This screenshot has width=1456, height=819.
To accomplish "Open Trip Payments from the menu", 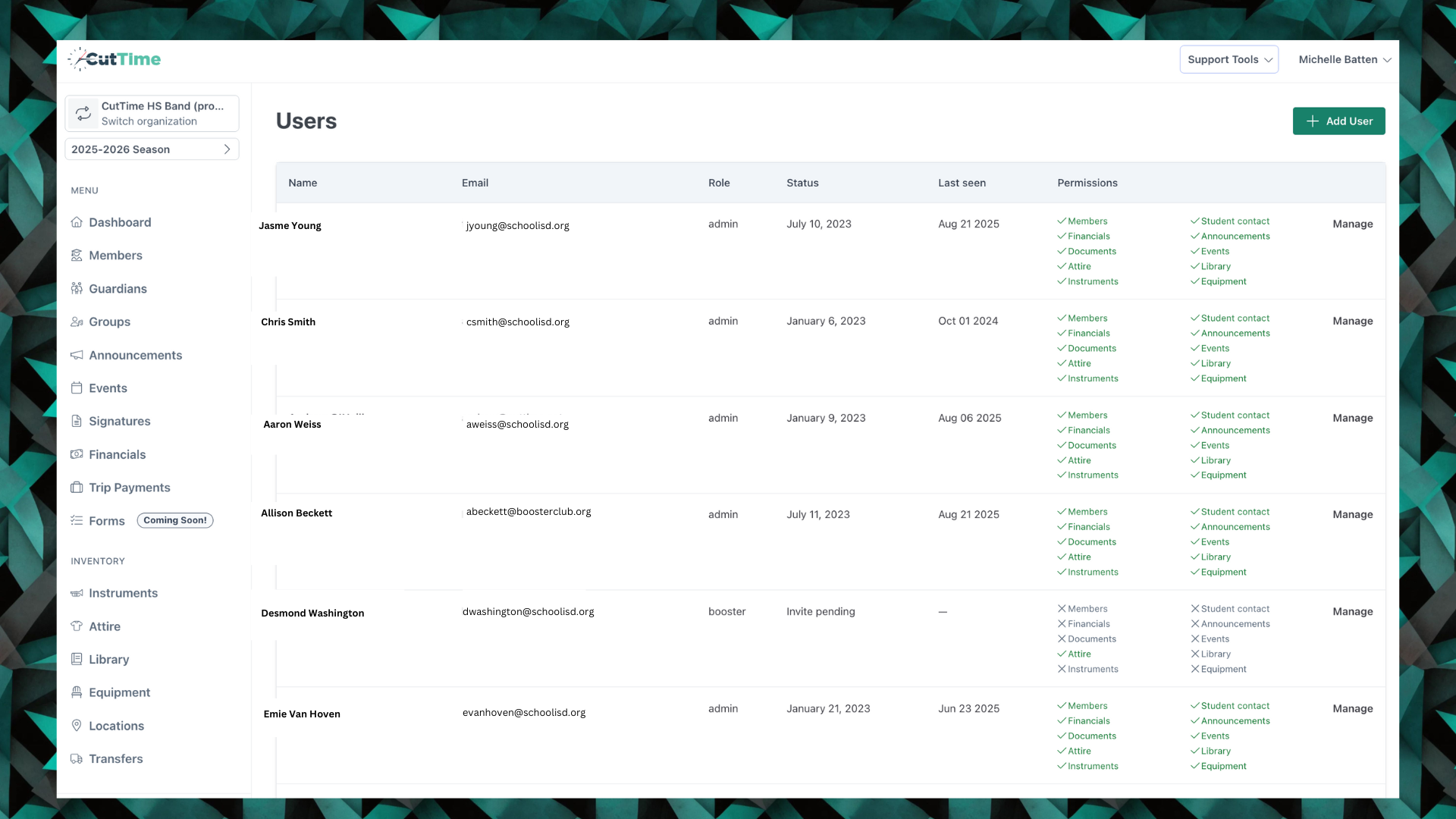I will click(x=128, y=488).
